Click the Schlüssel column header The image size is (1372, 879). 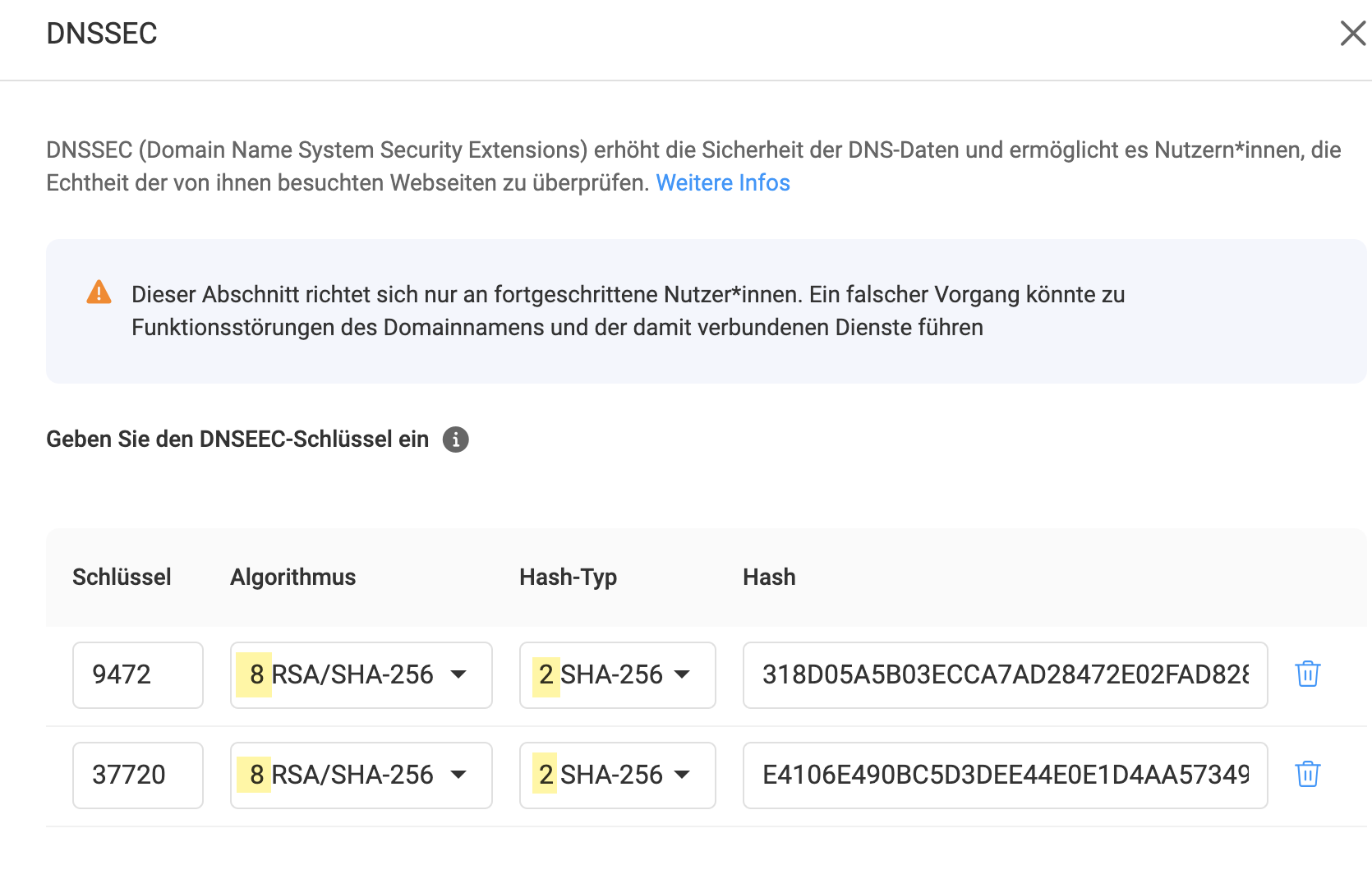122,577
